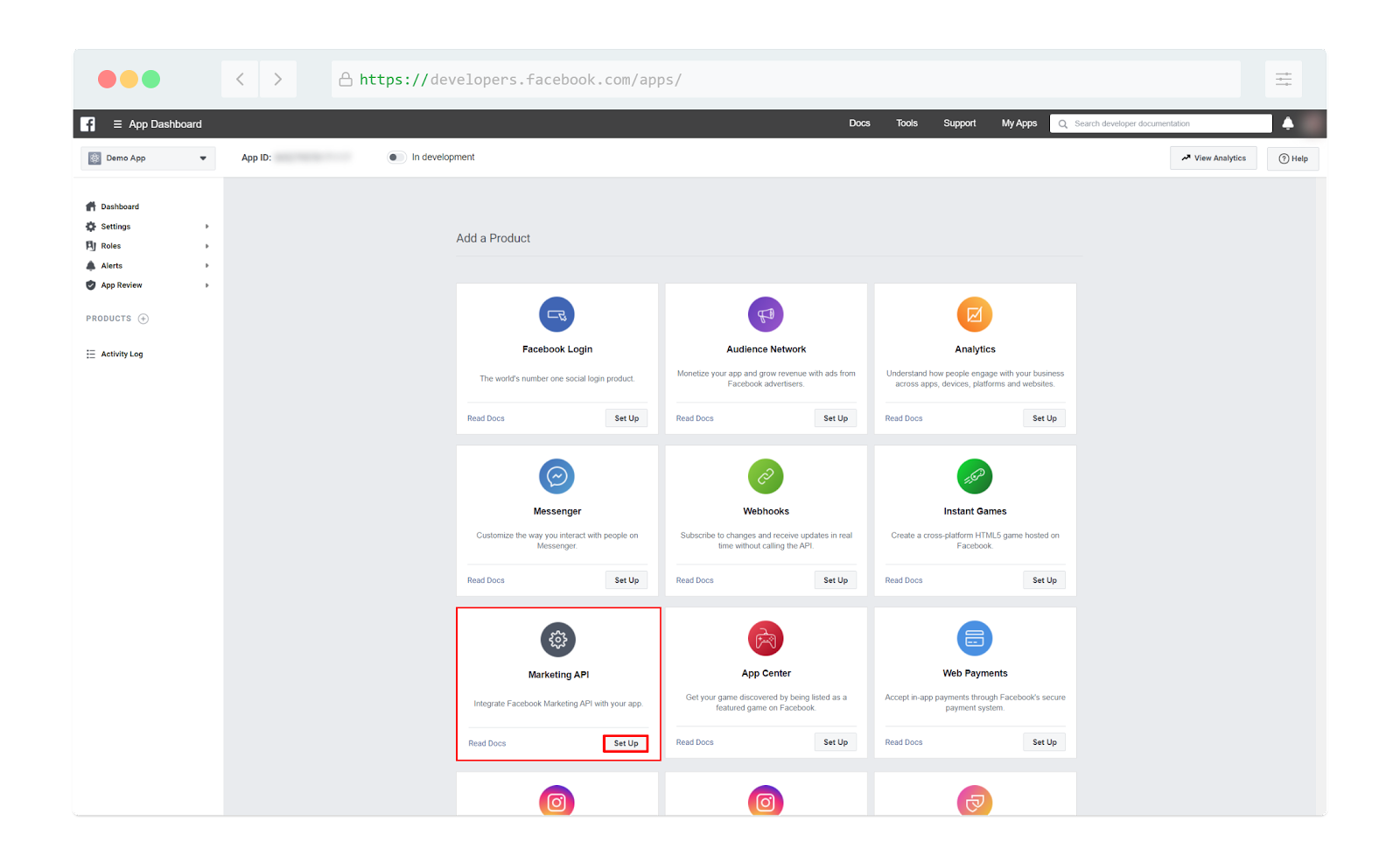
Task: Click the first Instagram icon at bottom
Action: coord(556,801)
